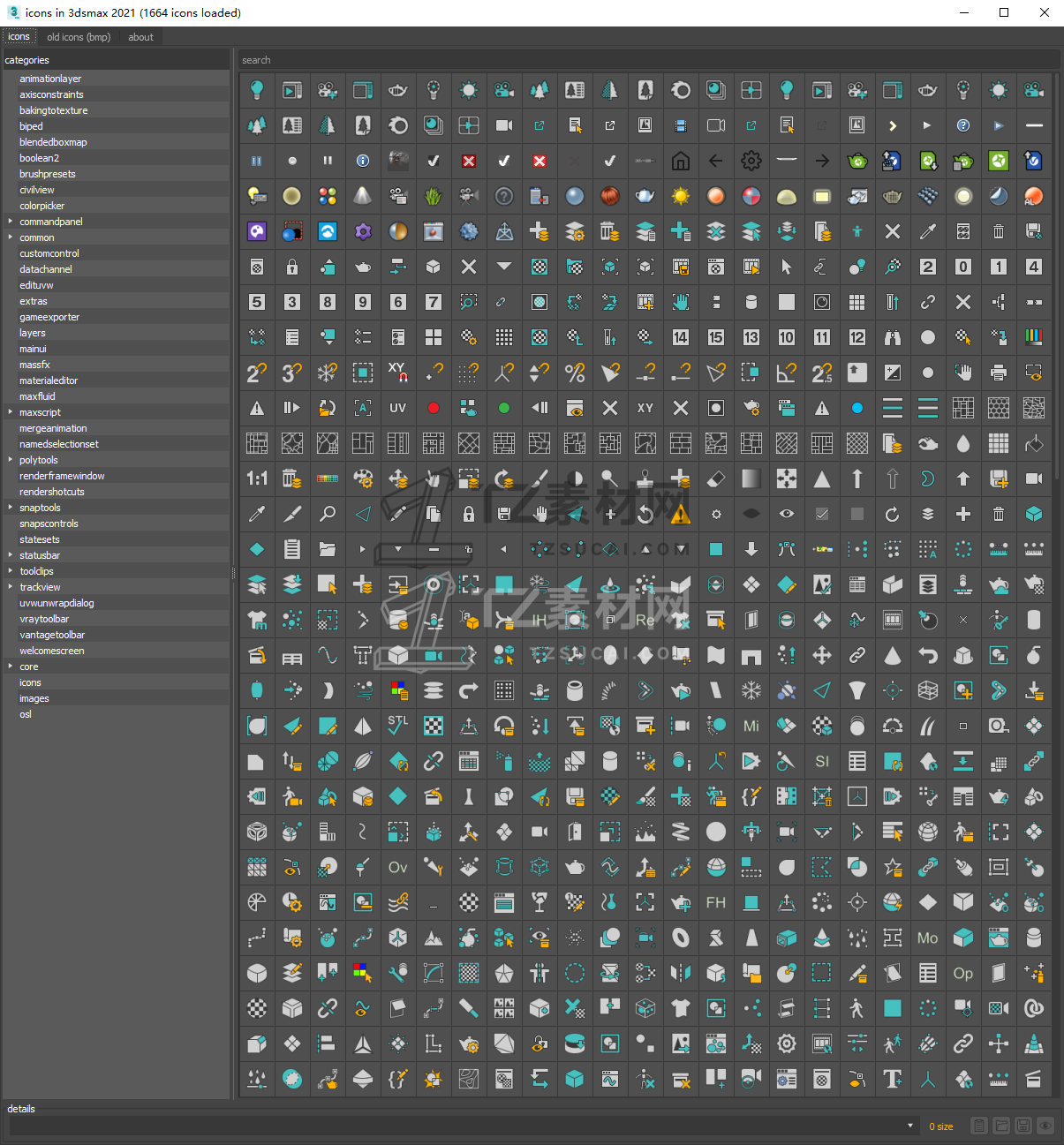Expand the maxscript category

11,412
